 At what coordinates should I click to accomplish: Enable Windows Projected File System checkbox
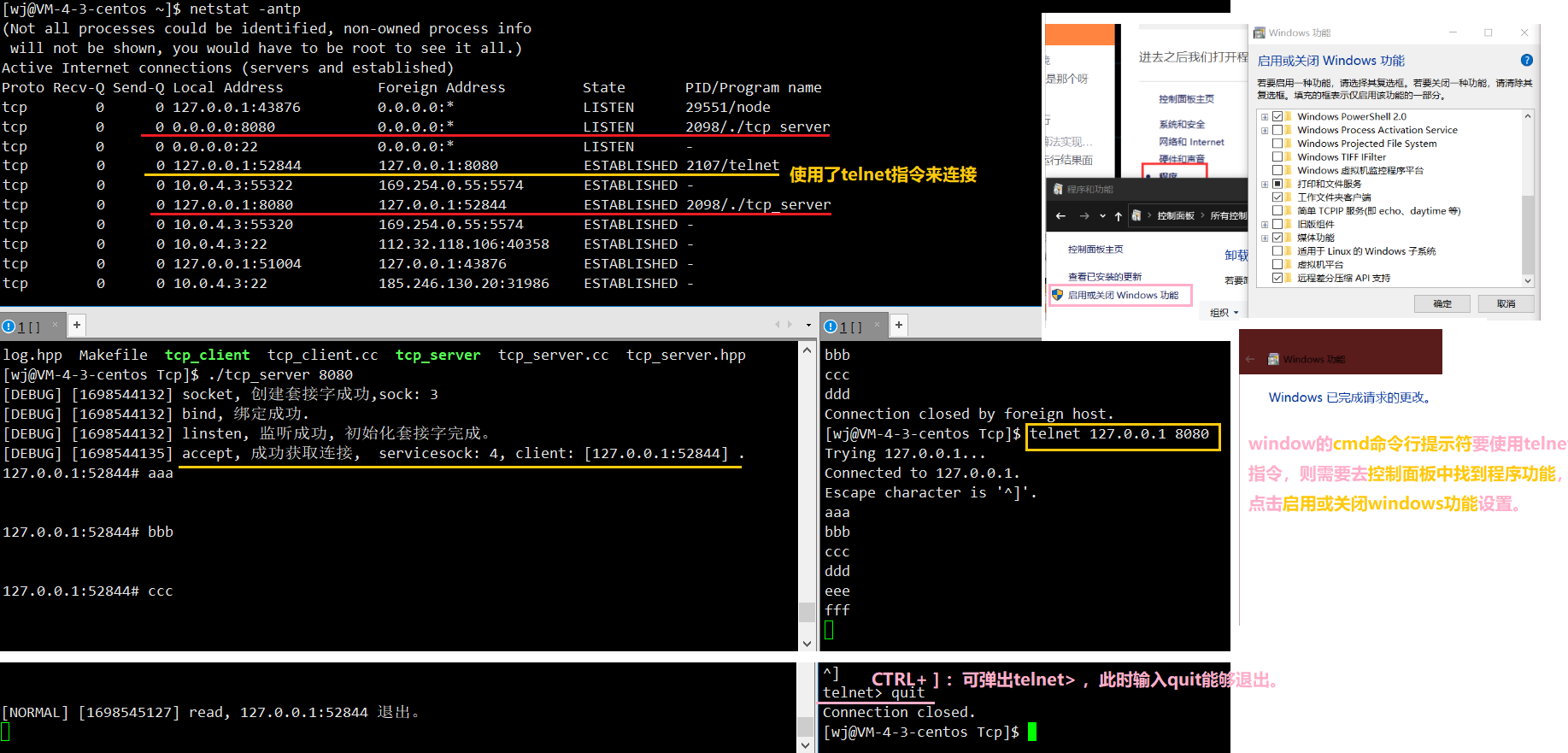tap(1277, 144)
